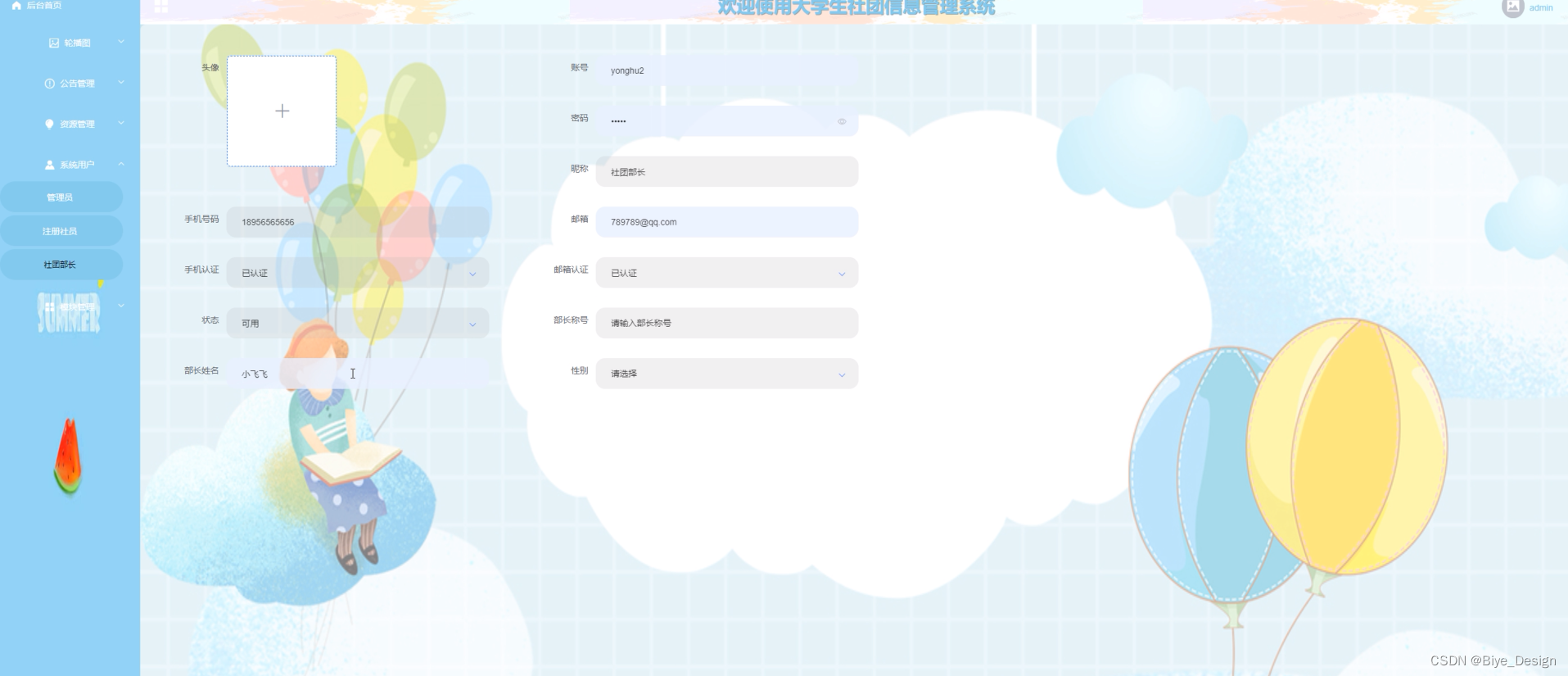This screenshot has width=1568, height=676.
Task: Click the admin username link
Action: pyautogui.click(x=1541, y=7)
